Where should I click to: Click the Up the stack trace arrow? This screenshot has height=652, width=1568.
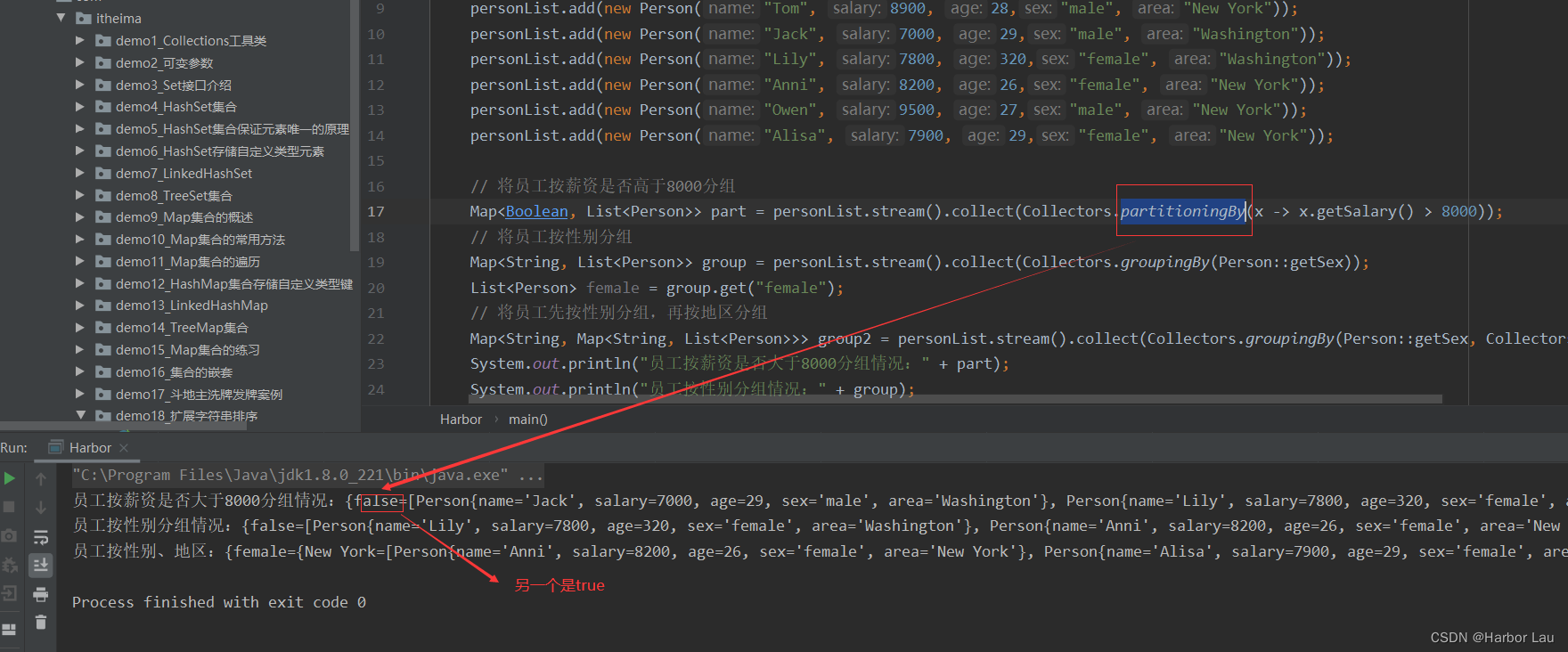41,478
